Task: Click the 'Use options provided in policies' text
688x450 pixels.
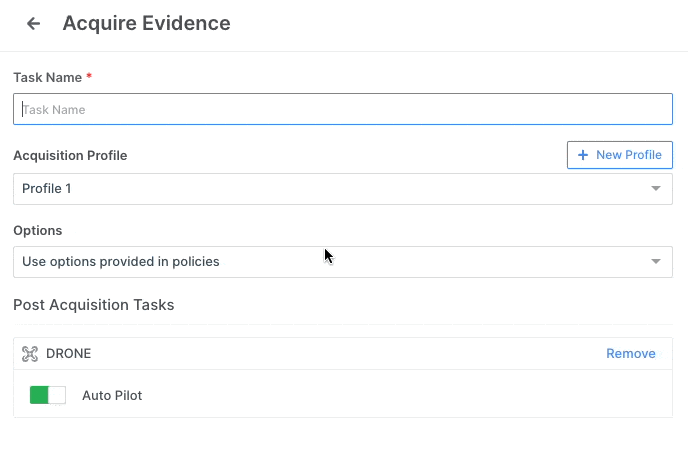Action: (x=121, y=262)
